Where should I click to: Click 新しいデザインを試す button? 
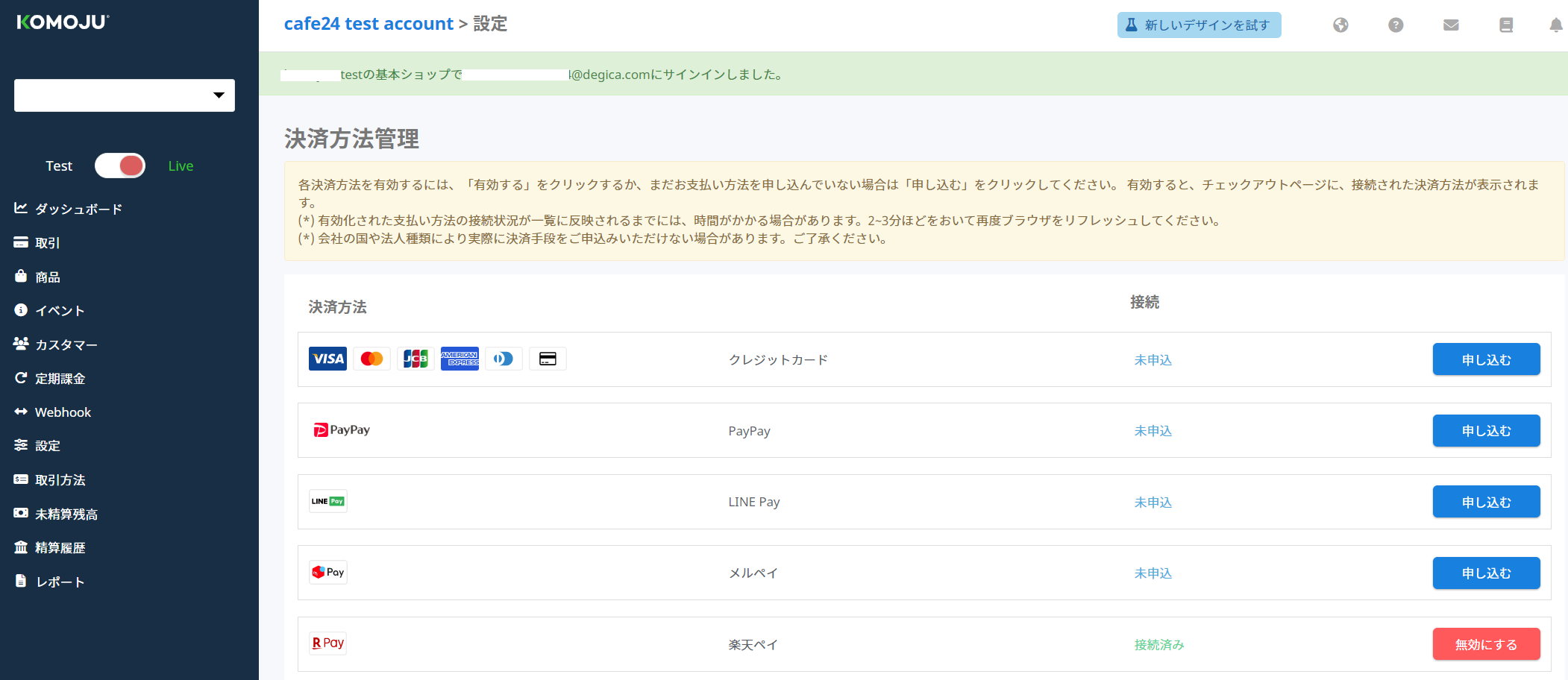point(1199,25)
